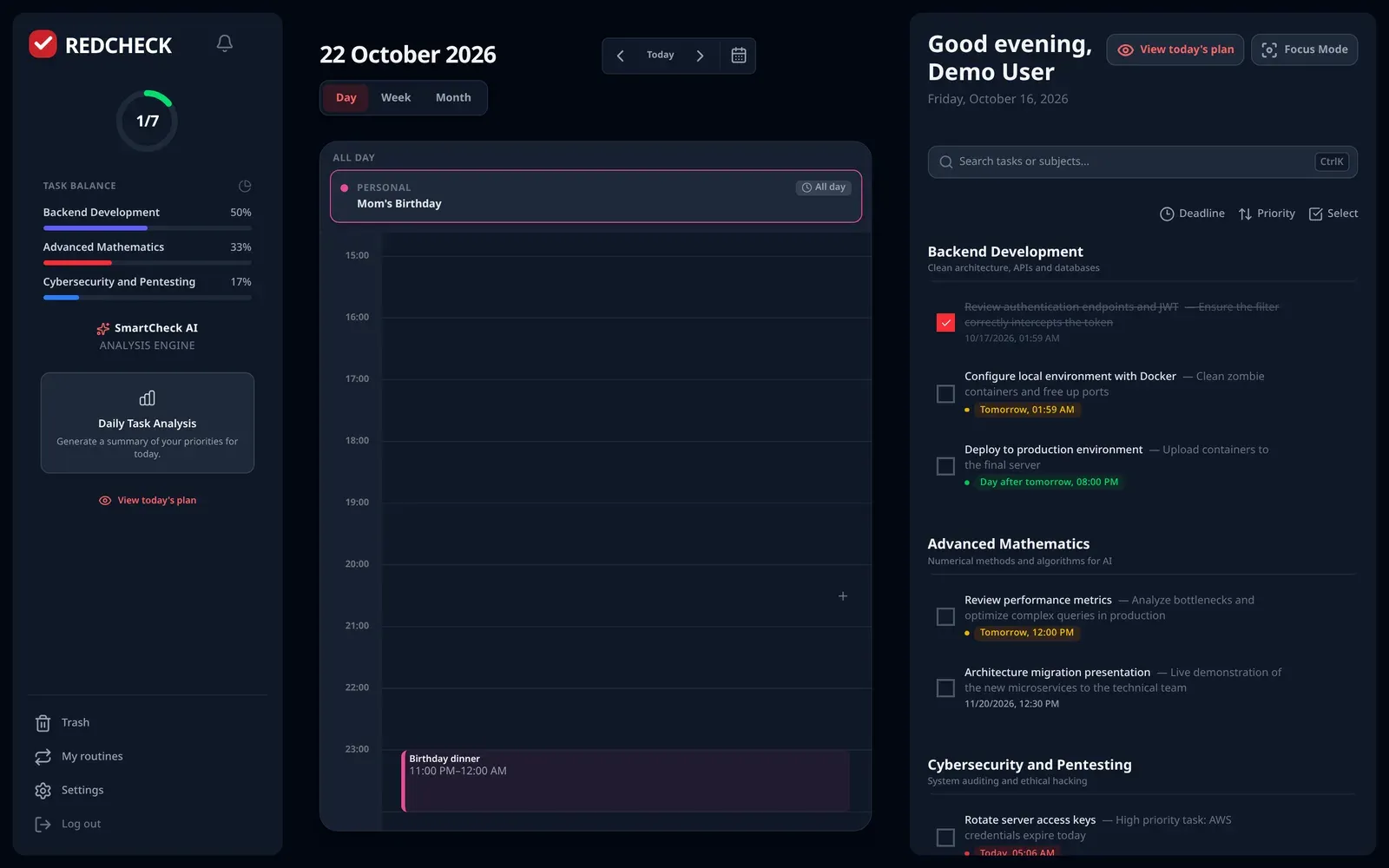Click the Task Balance pie chart icon
The width and height of the screenshot is (1389, 868).
(245, 186)
